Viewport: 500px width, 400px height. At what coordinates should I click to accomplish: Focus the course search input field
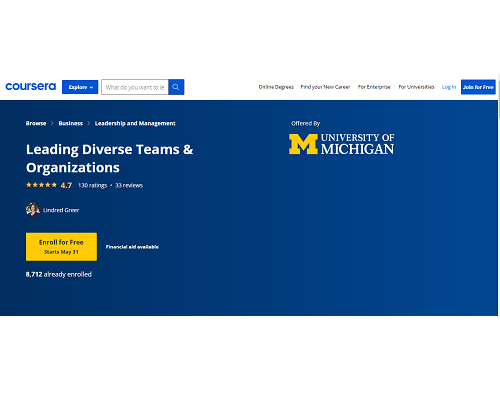(x=135, y=87)
